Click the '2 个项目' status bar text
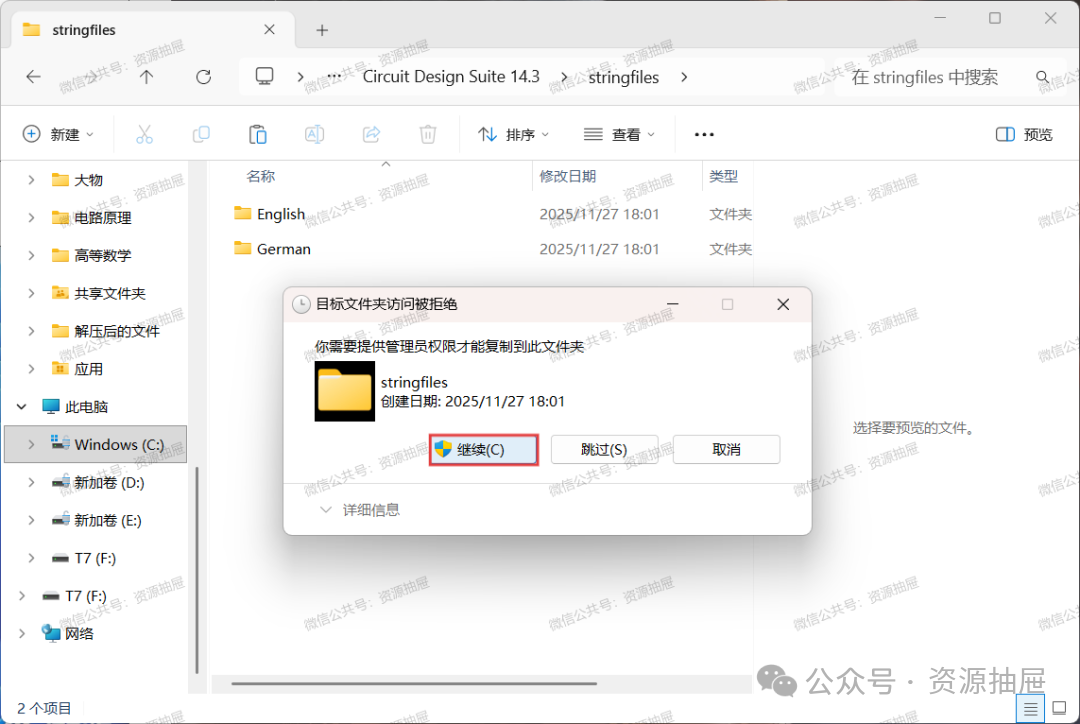 (x=44, y=708)
